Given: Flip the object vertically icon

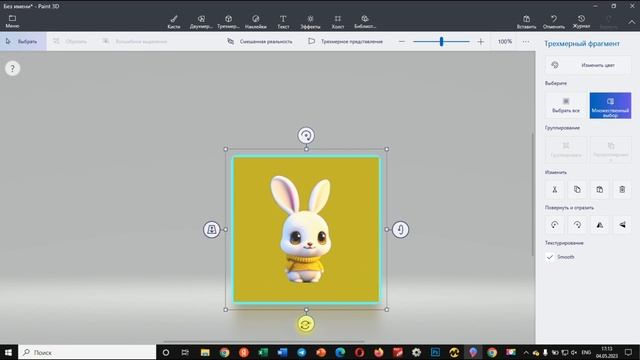Looking at the screenshot, I should 622,225.
